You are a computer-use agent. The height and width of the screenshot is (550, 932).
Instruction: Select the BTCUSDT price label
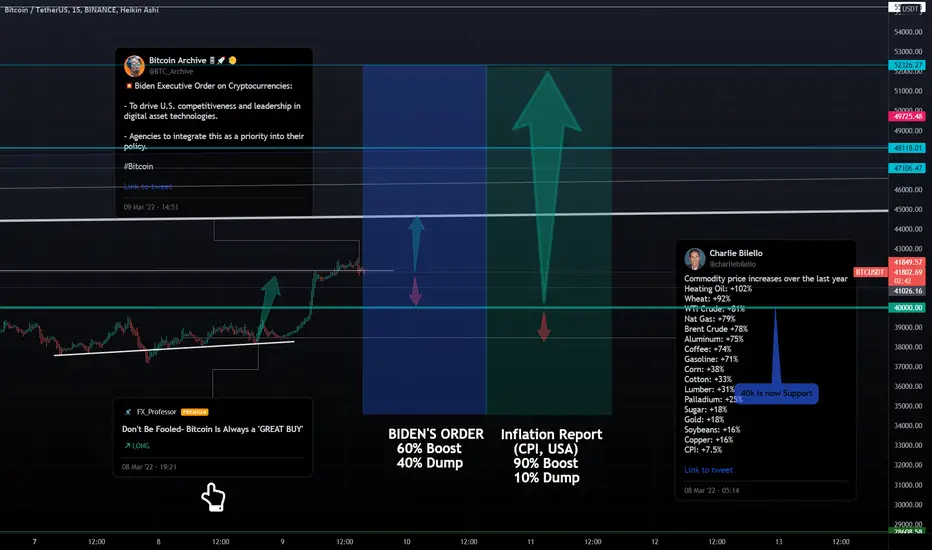coord(870,272)
